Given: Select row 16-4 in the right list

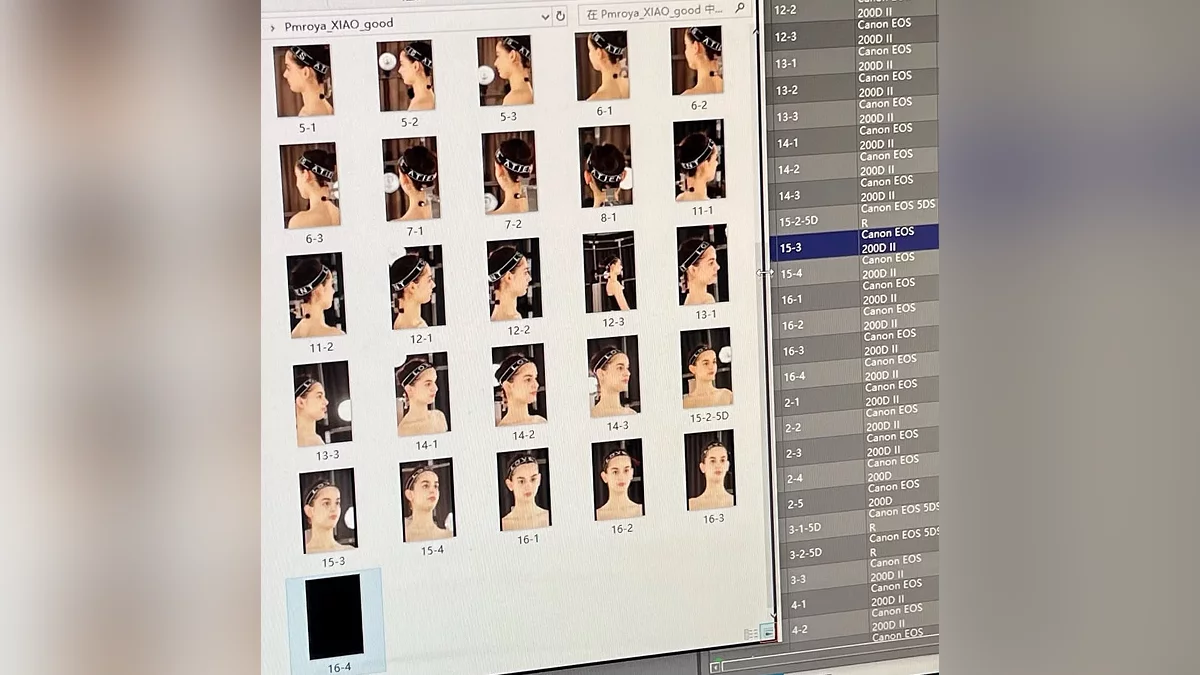Looking at the screenshot, I should [x=858, y=374].
